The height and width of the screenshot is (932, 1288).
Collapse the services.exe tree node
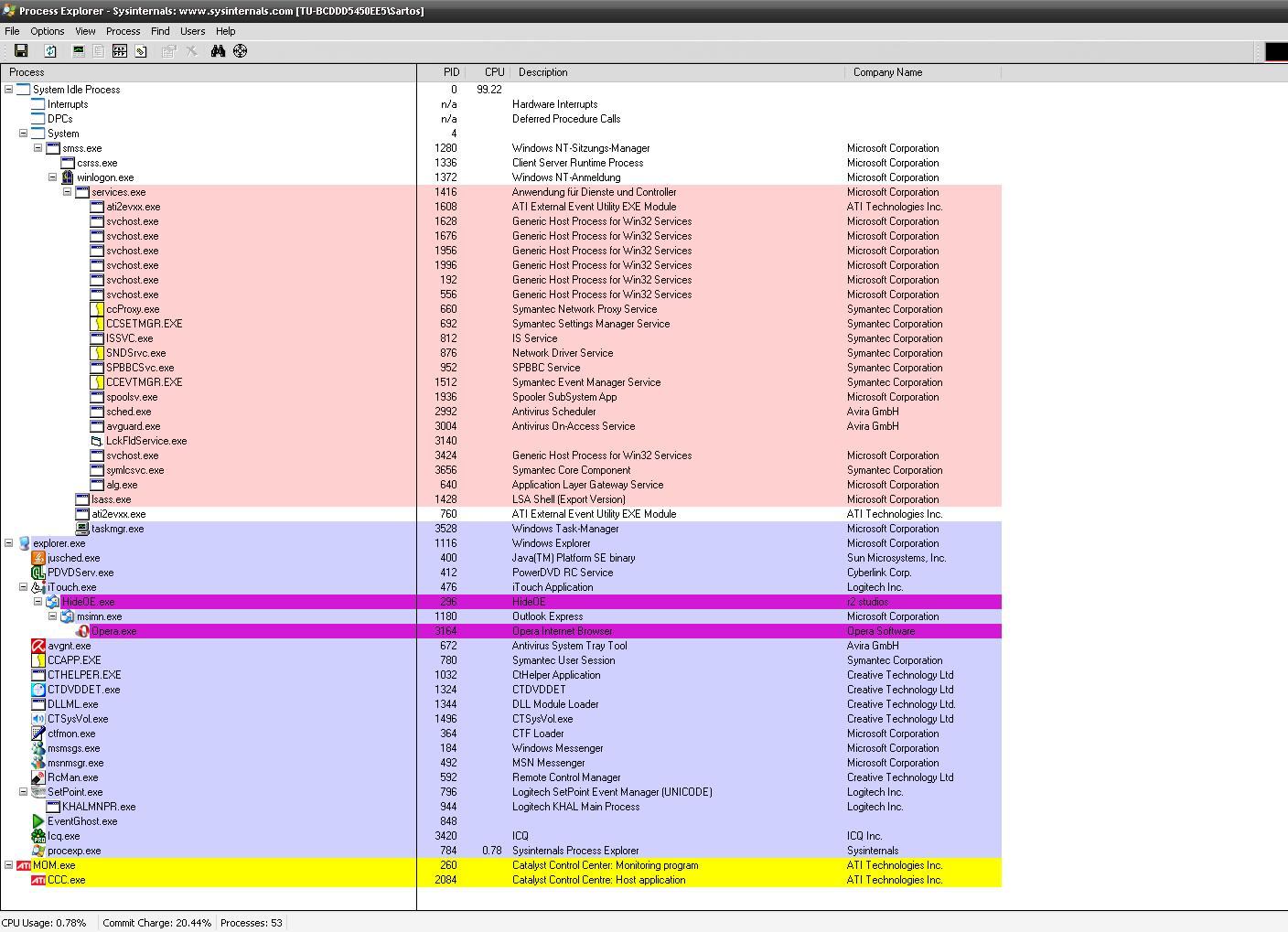tap(68, 192)
